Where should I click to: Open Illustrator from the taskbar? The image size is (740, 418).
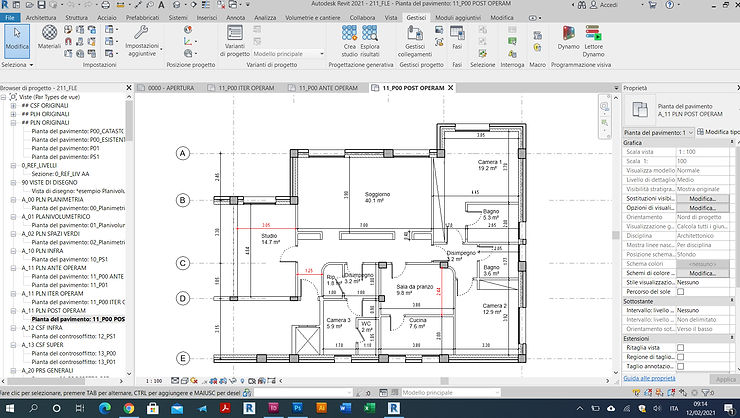tap(321, 408)
